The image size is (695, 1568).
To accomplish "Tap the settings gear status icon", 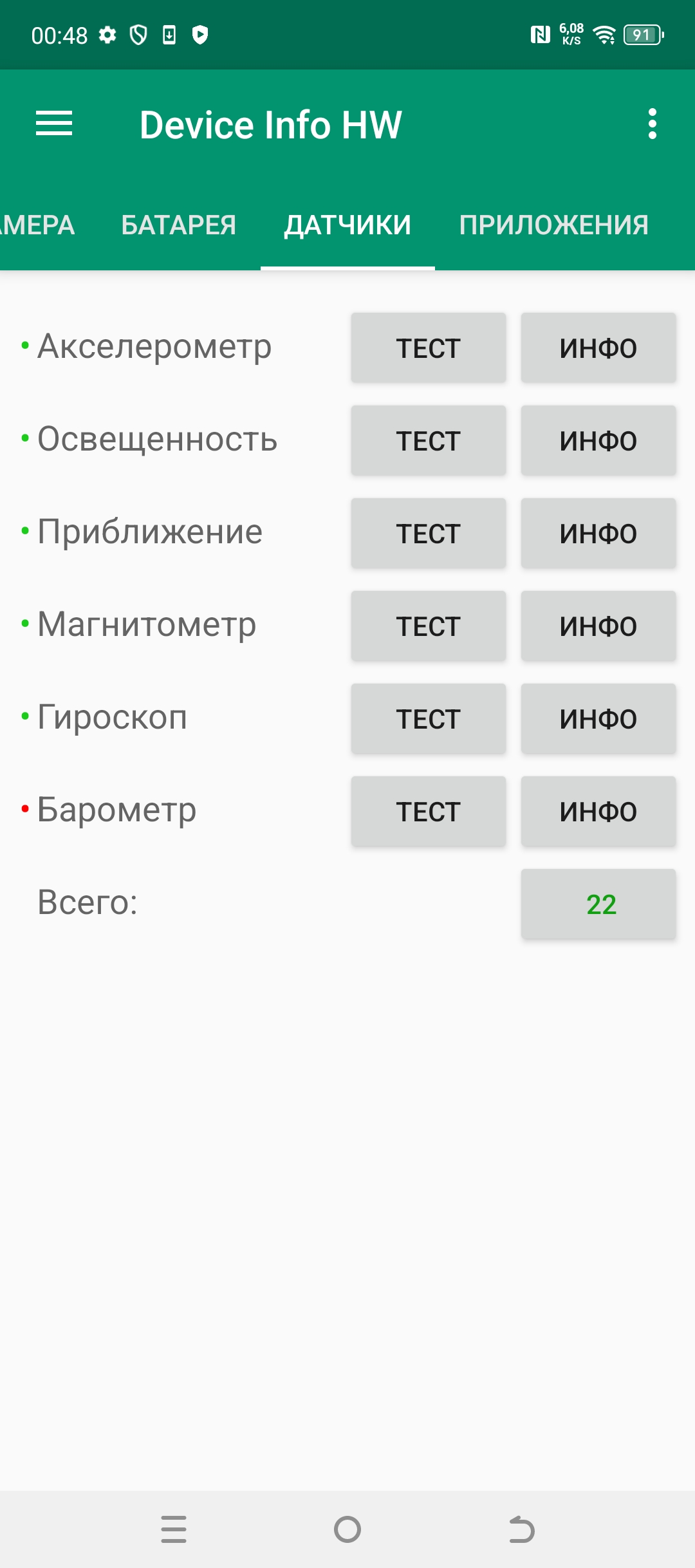I will point(107,35).
